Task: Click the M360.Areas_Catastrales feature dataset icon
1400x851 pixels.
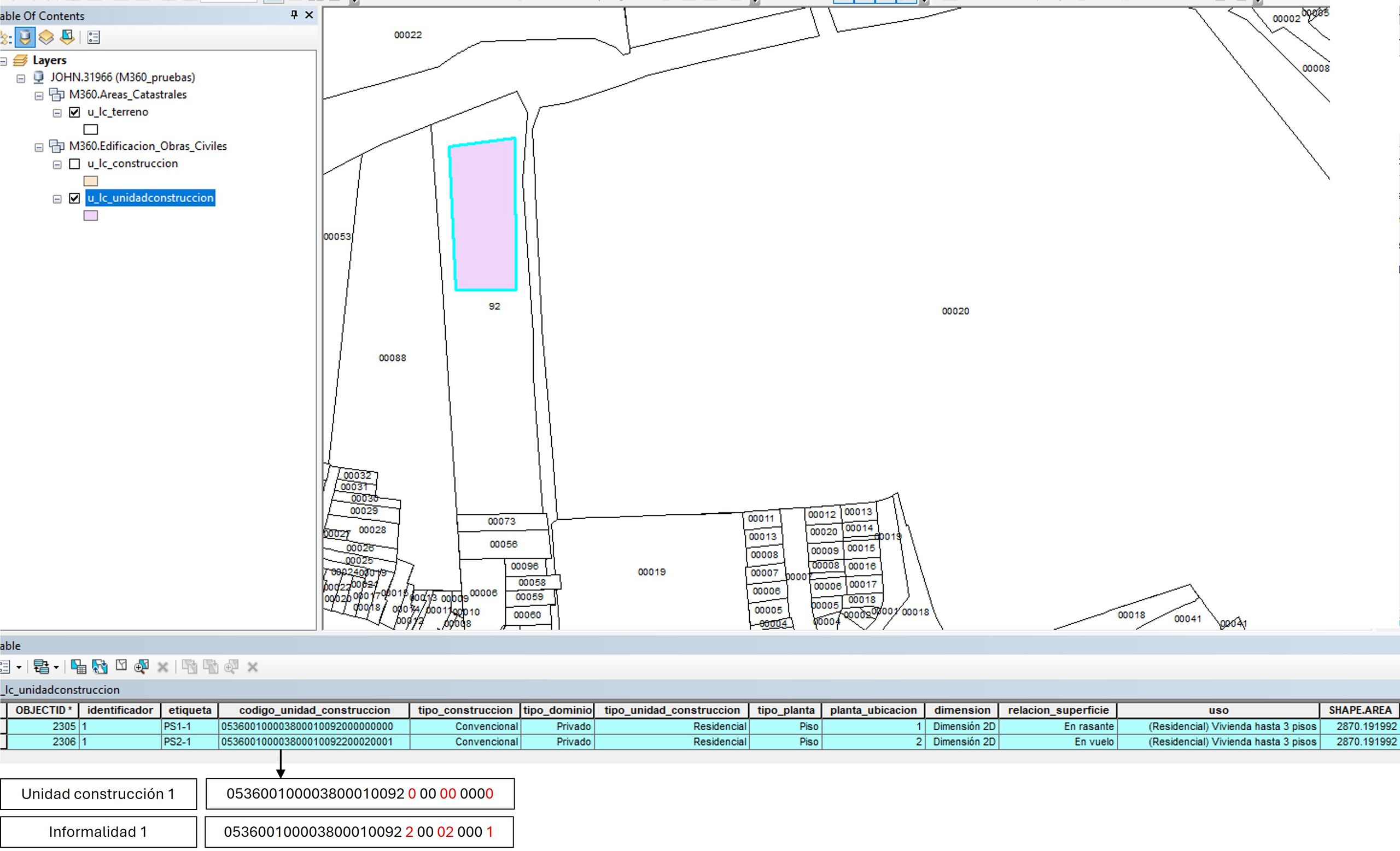Action: pos(57,94)
